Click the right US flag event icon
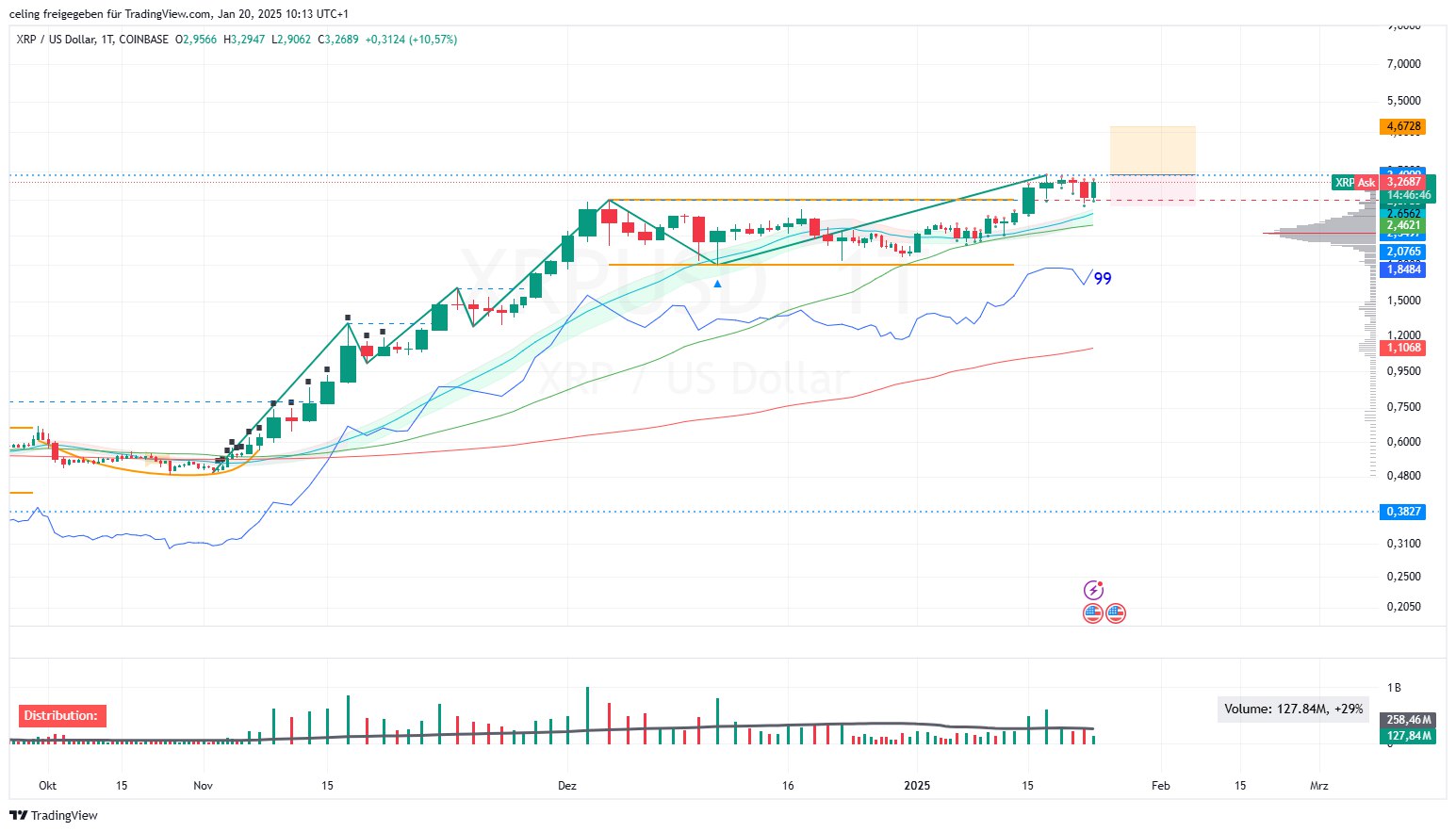 coord(1116,613)
